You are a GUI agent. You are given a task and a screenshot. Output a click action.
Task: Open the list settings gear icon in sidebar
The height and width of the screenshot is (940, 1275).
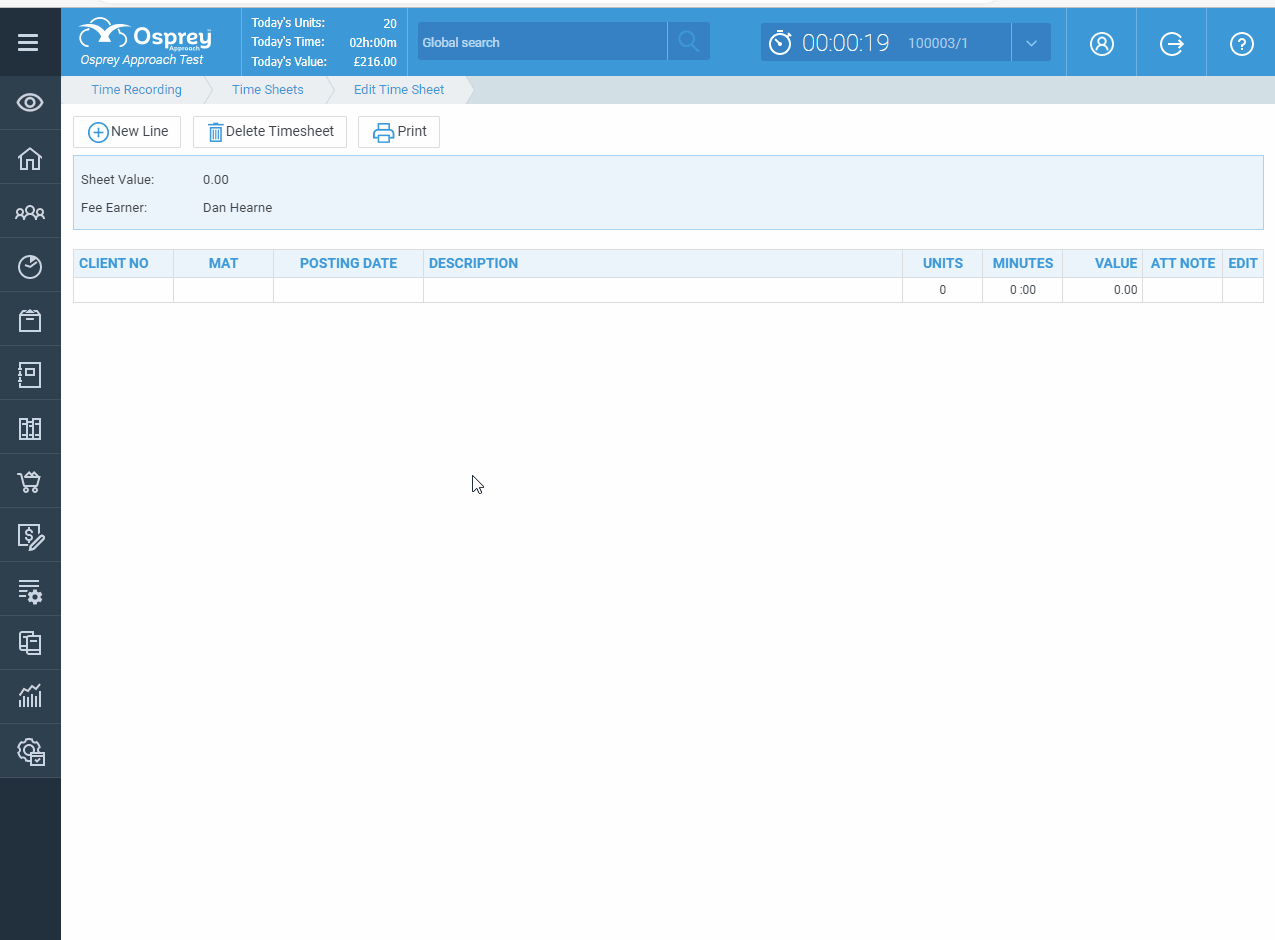(30, 591)
